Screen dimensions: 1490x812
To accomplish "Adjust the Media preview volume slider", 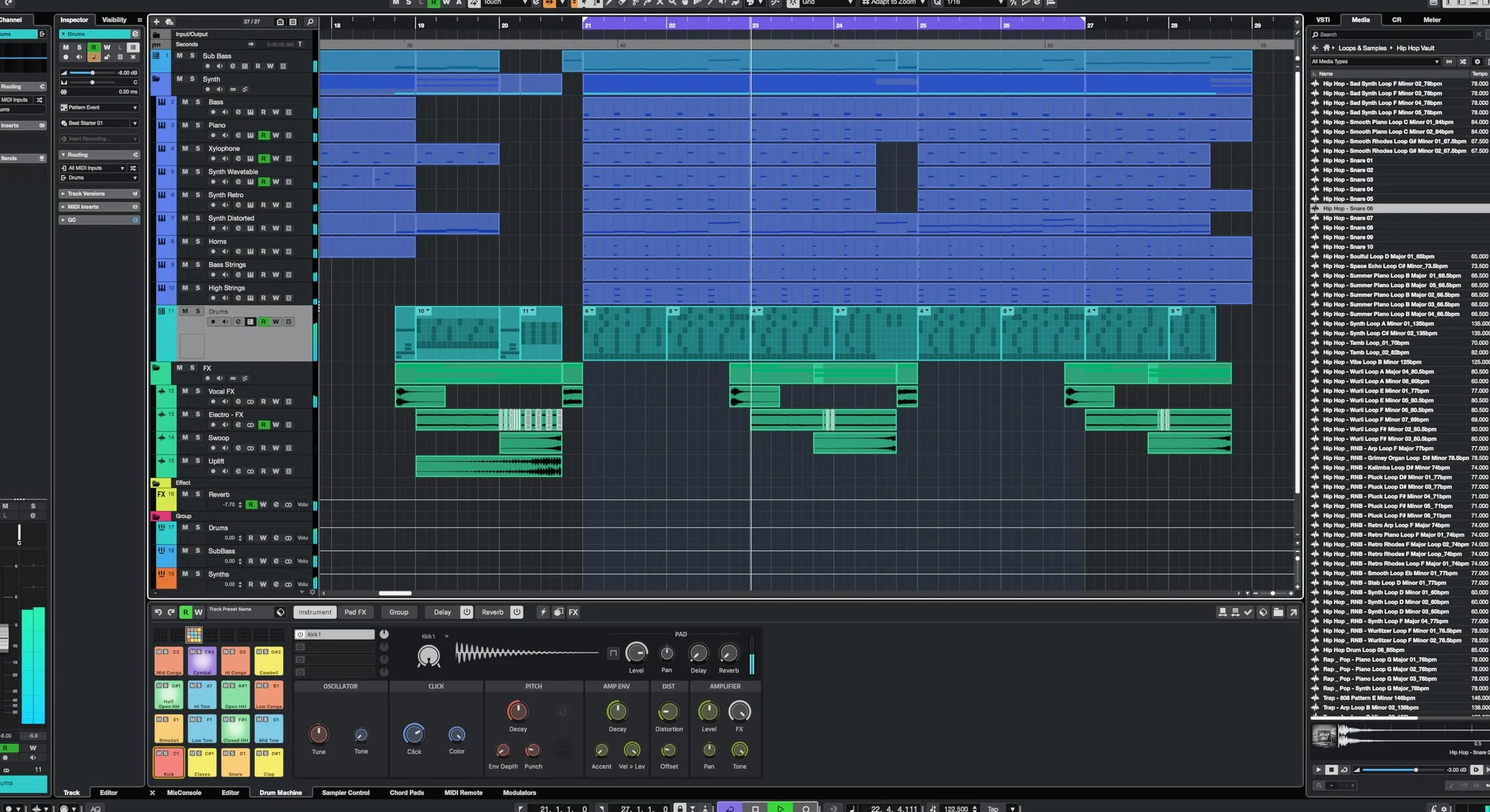I will (x=1403, y=770).
